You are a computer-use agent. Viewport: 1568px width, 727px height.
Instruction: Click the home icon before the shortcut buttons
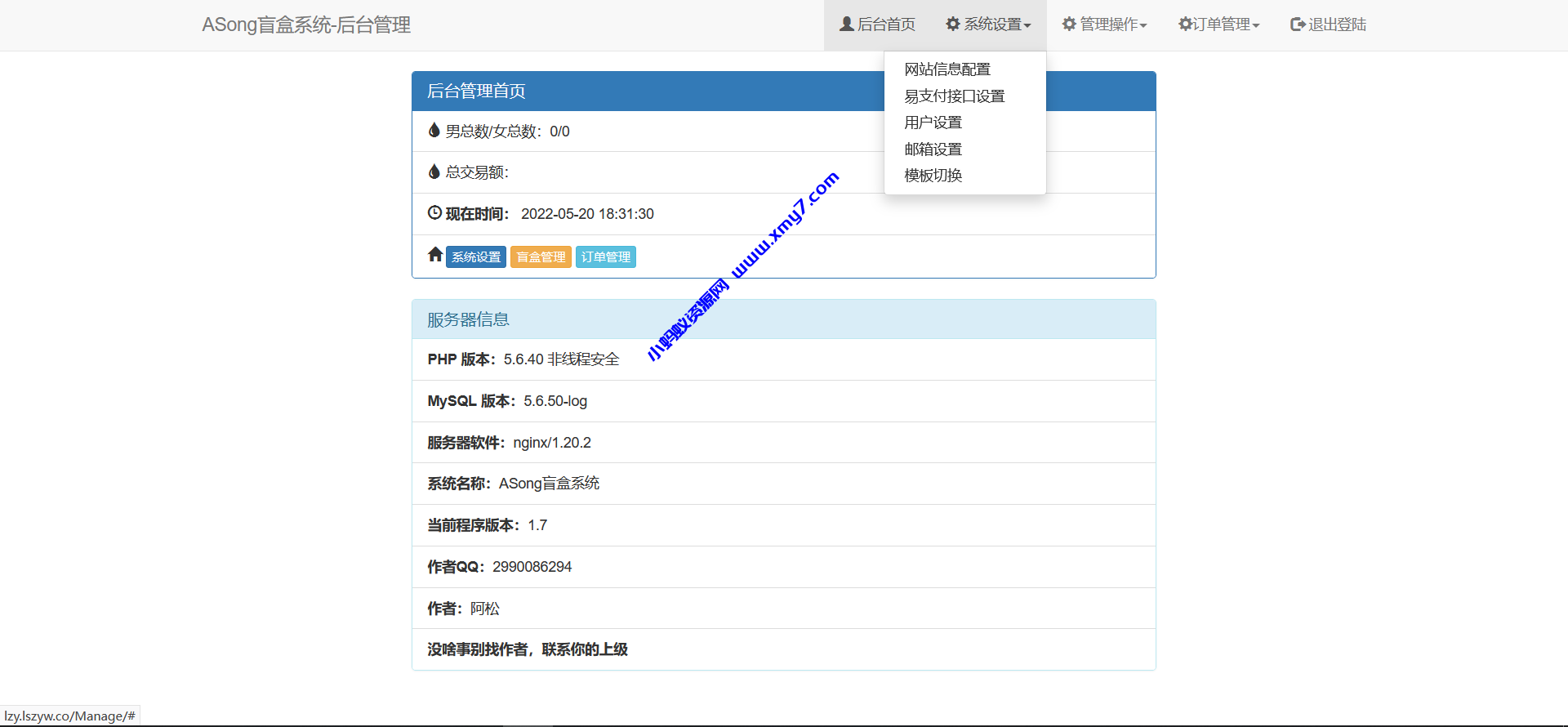pos(435,255)
